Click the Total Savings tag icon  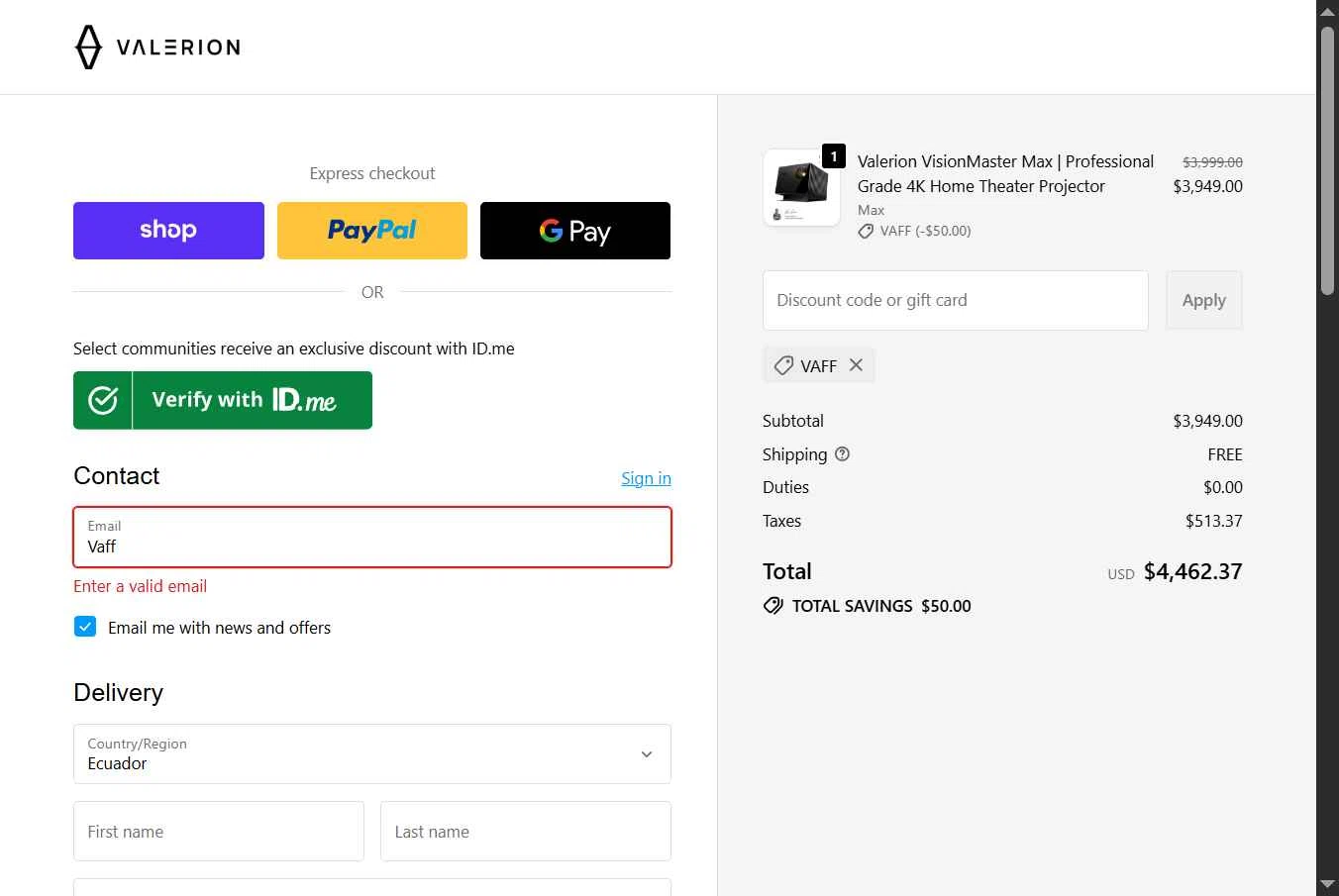773,606
